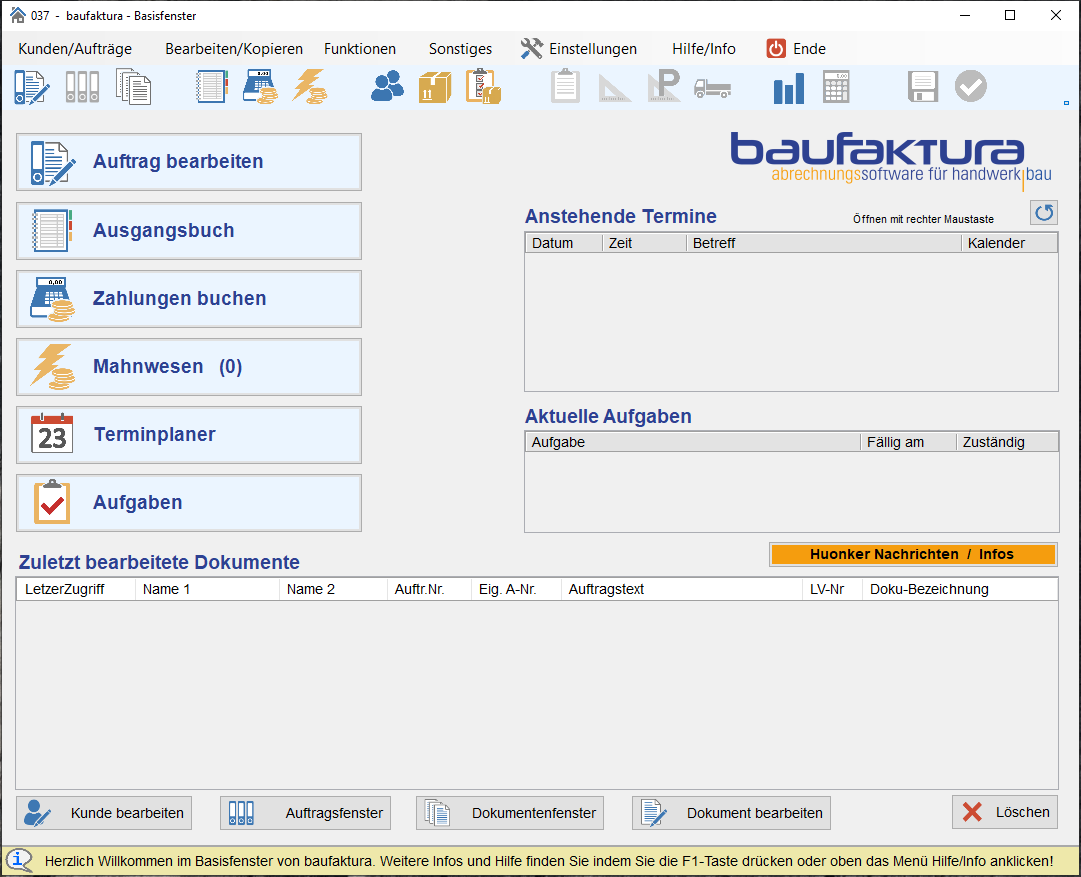The height and width of the screenshot is (877, 1081).
Task: Open Mahnwesen (0)
Action: pos(189,367)
